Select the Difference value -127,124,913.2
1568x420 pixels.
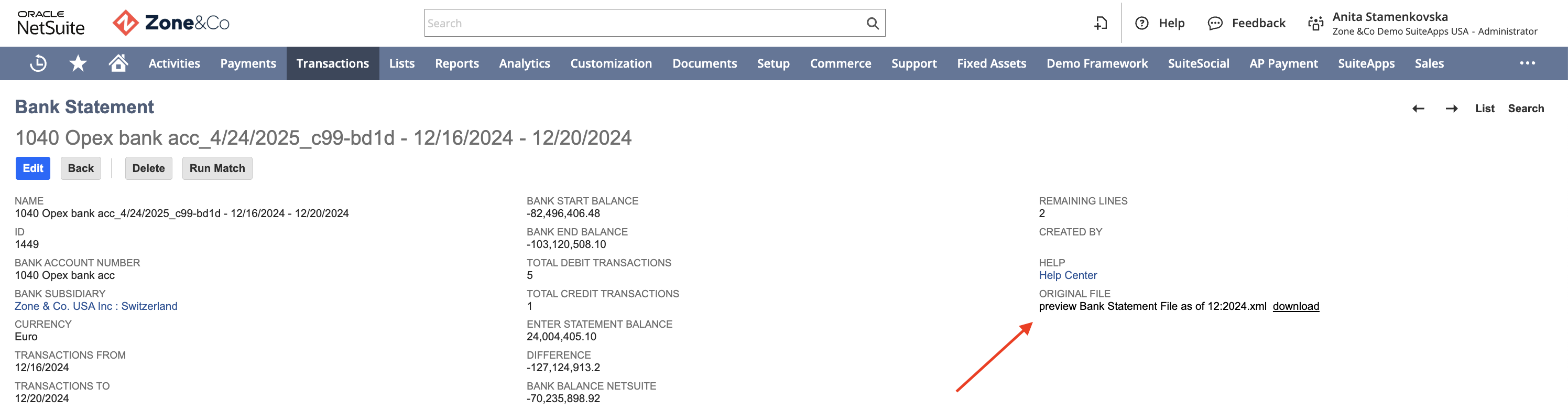[x=563, y=368]
